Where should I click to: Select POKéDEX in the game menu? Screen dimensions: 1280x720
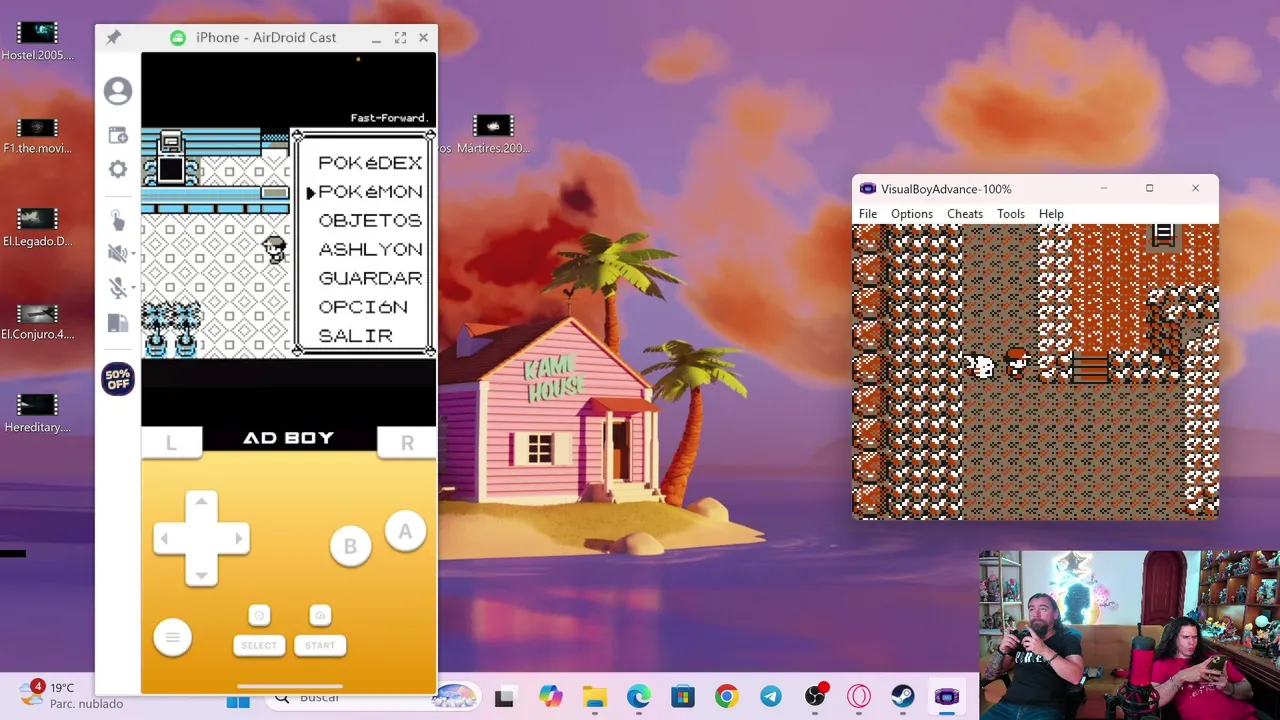pos(370,162)
